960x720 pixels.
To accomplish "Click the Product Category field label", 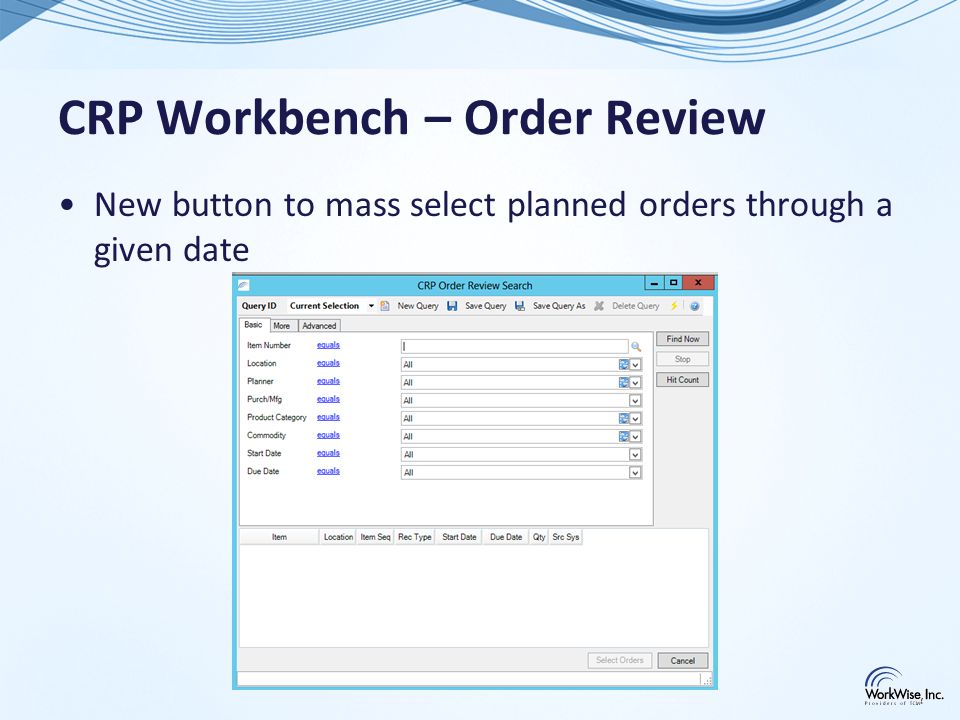I will [x=277, y=417].
